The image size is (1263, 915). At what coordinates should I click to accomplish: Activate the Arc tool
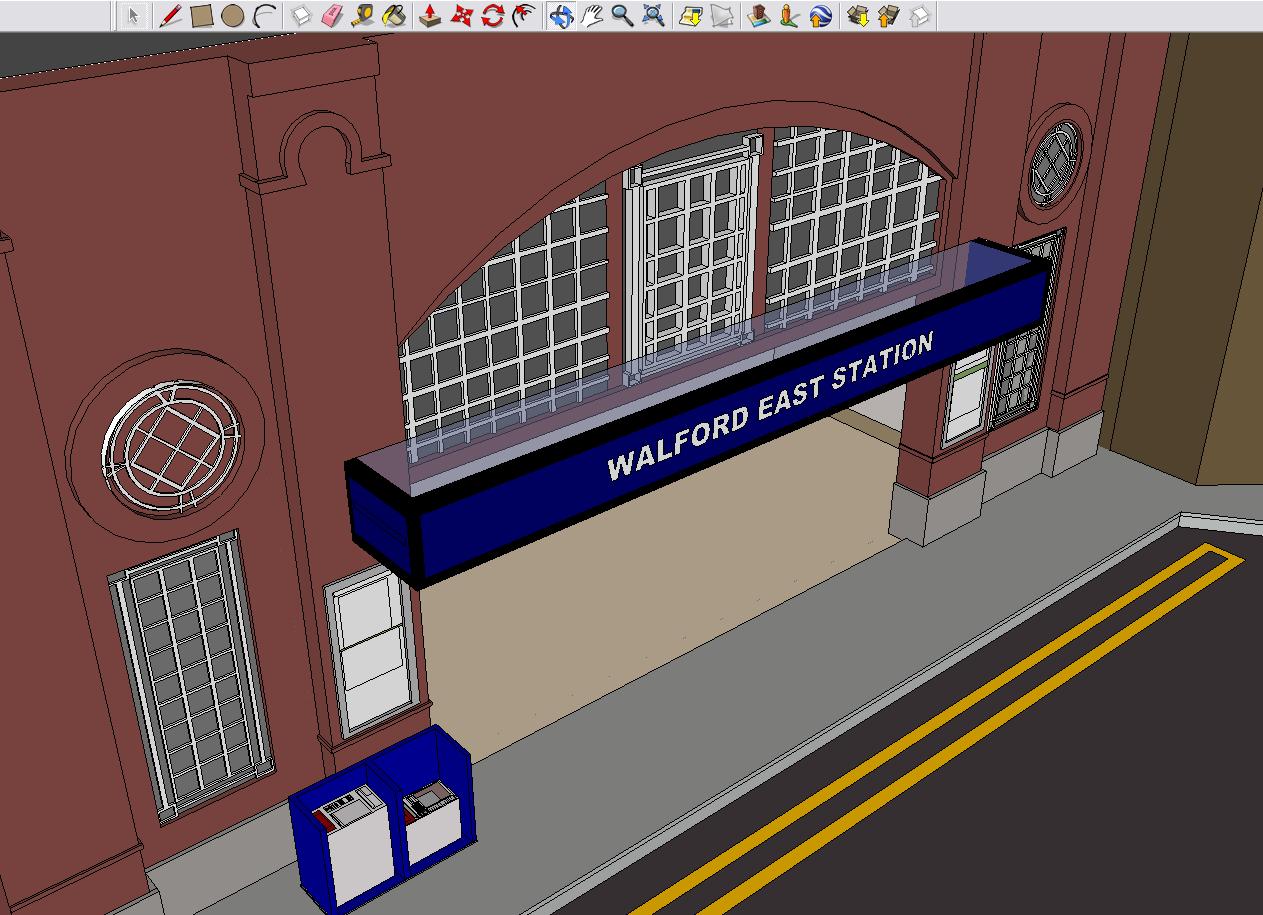(264, 16)
